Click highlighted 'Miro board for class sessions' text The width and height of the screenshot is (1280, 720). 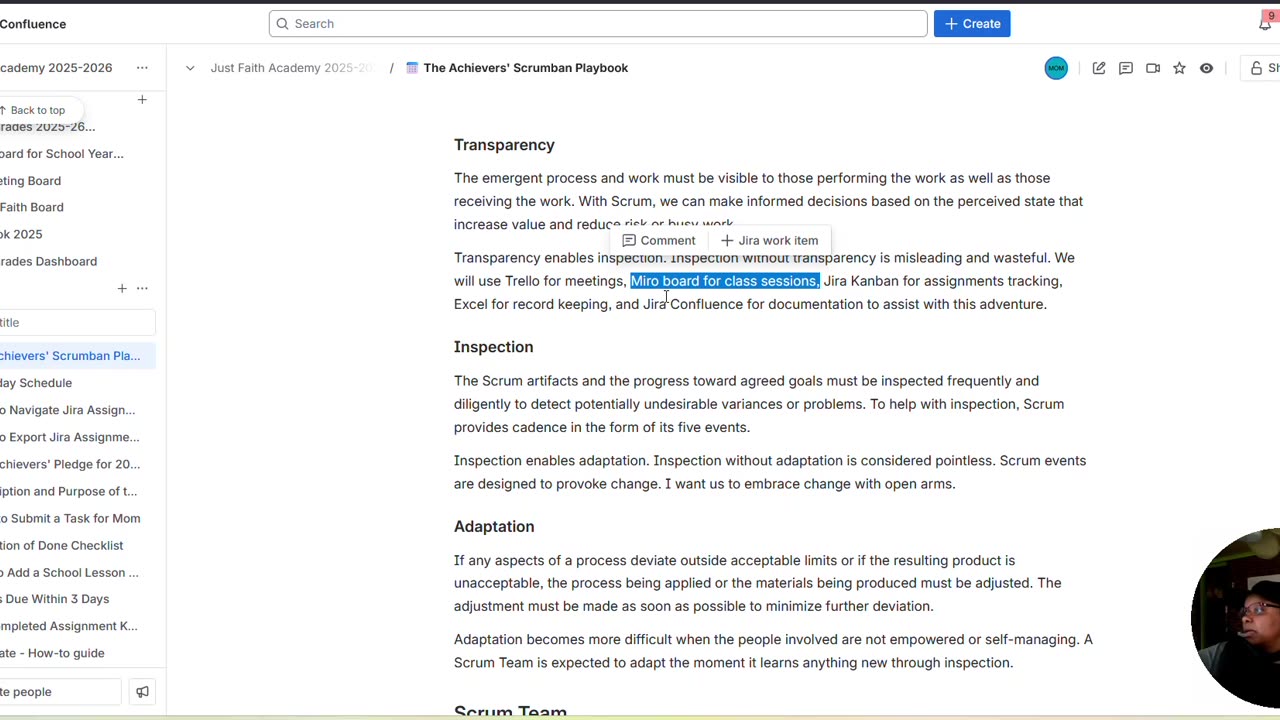[725, 281]
